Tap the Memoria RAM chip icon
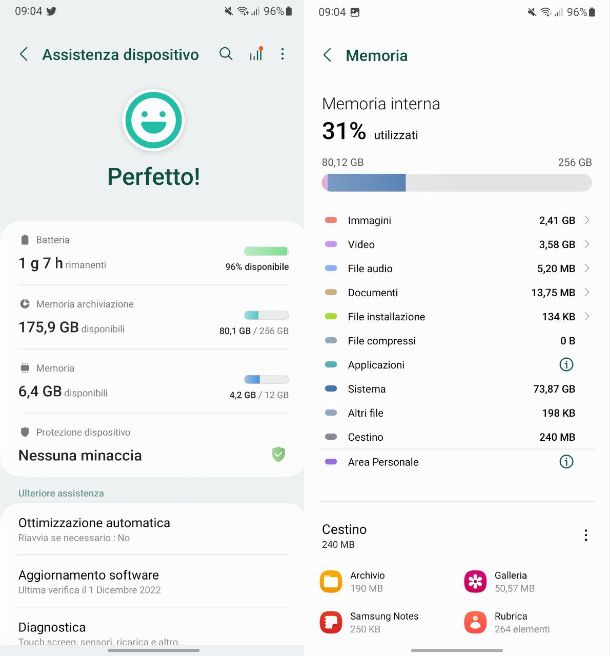Screen dimensions: 610x657 pos(25,368)
